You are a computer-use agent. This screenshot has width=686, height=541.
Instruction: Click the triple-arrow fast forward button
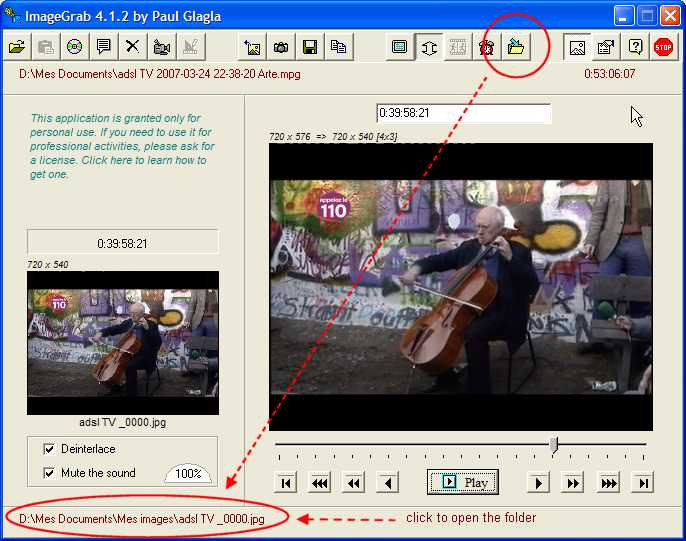(609, 483)
